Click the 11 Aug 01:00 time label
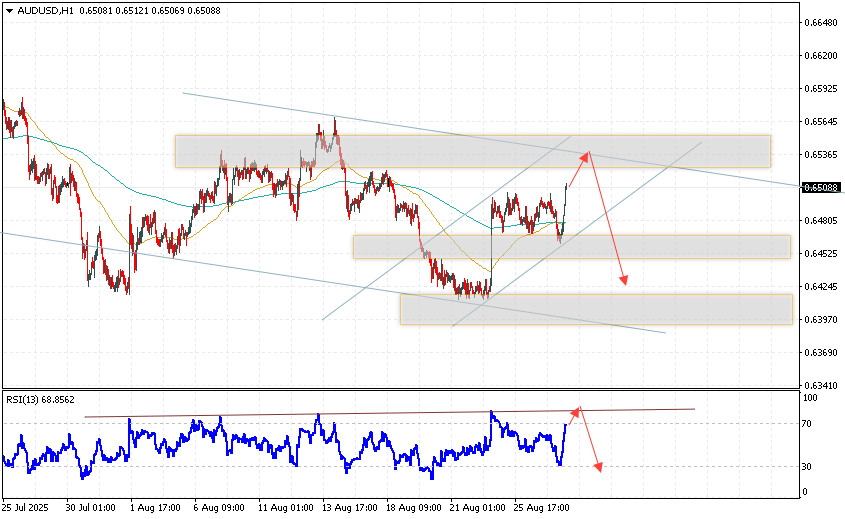Viewport: 845px width, 519px height. click(x=285, y=508)
